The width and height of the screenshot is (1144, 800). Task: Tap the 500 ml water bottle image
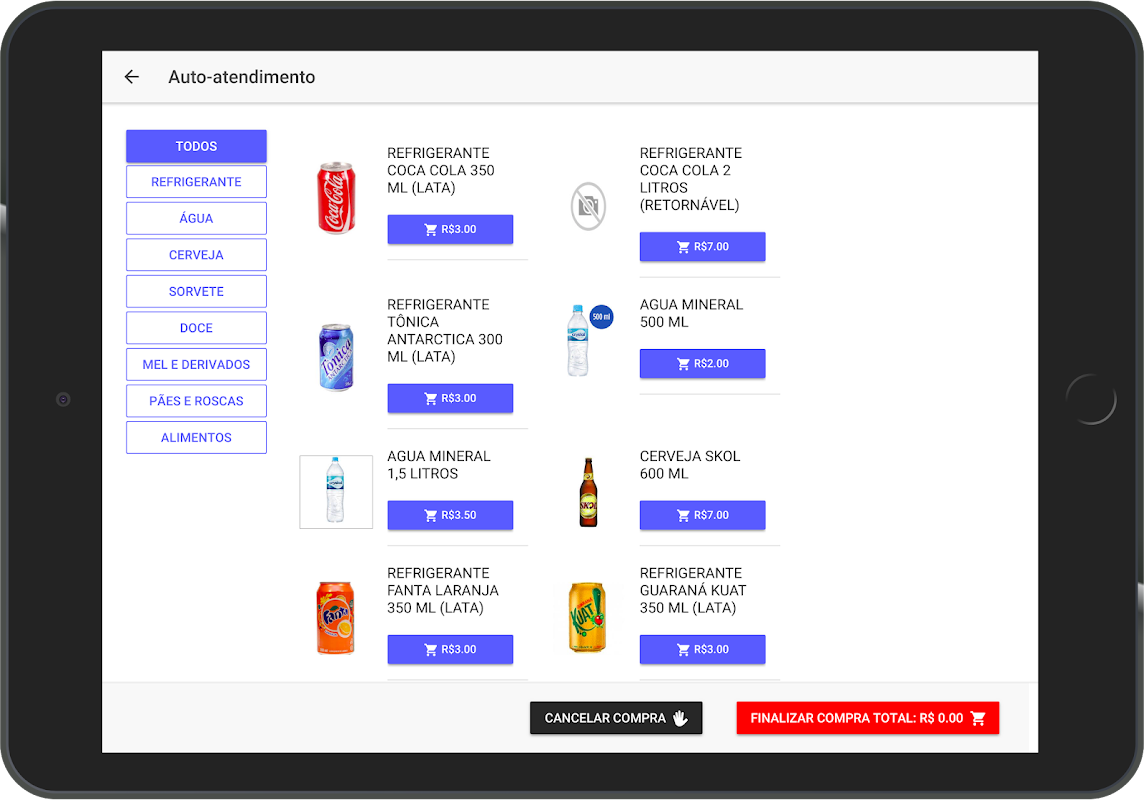(x=590, y=341)
